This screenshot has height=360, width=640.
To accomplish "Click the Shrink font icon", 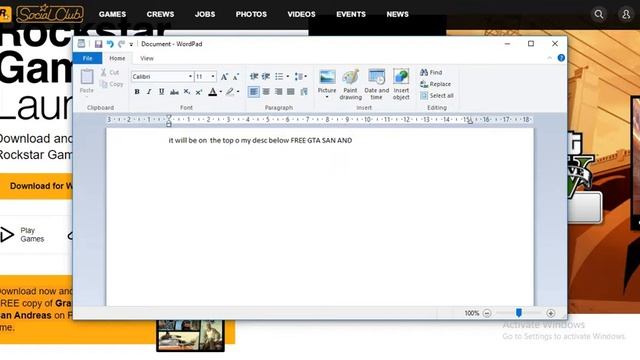I will pyautogui.click(x=236, y=76).
